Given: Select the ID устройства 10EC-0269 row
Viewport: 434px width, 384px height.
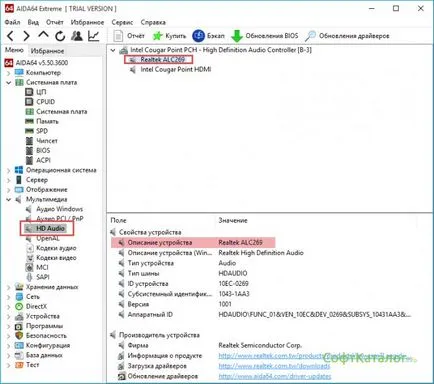Looking at the screenshot, I should click(x=184, y=284).
